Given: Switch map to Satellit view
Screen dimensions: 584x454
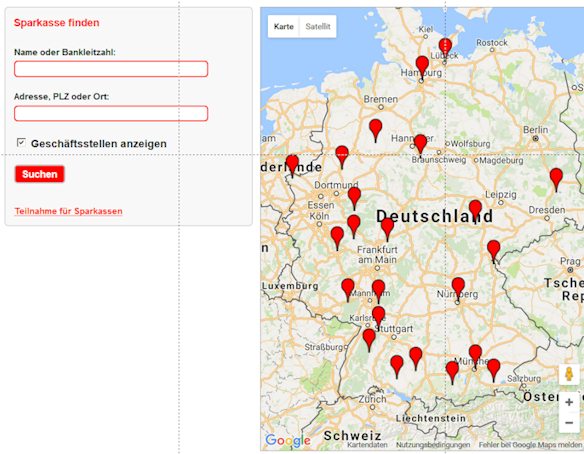Looking at the screenshot, I should 318,26.
